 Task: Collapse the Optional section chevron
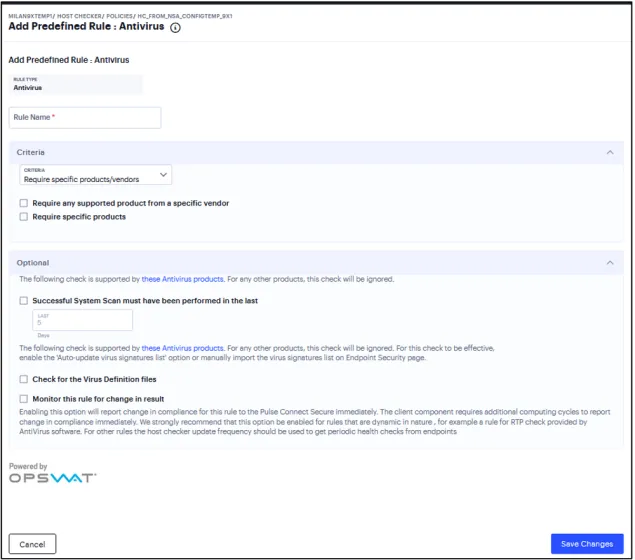(609, 263)
